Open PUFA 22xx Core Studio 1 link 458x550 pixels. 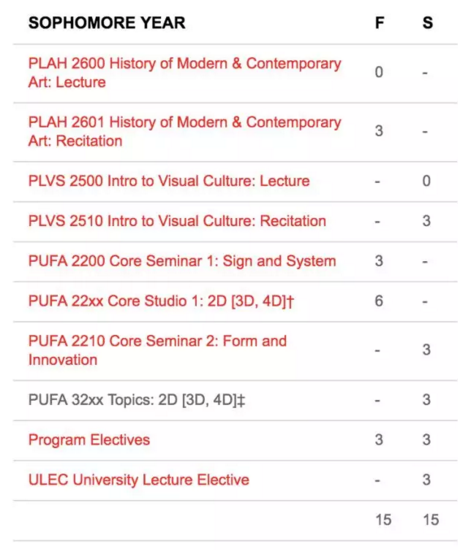point(161,301)
